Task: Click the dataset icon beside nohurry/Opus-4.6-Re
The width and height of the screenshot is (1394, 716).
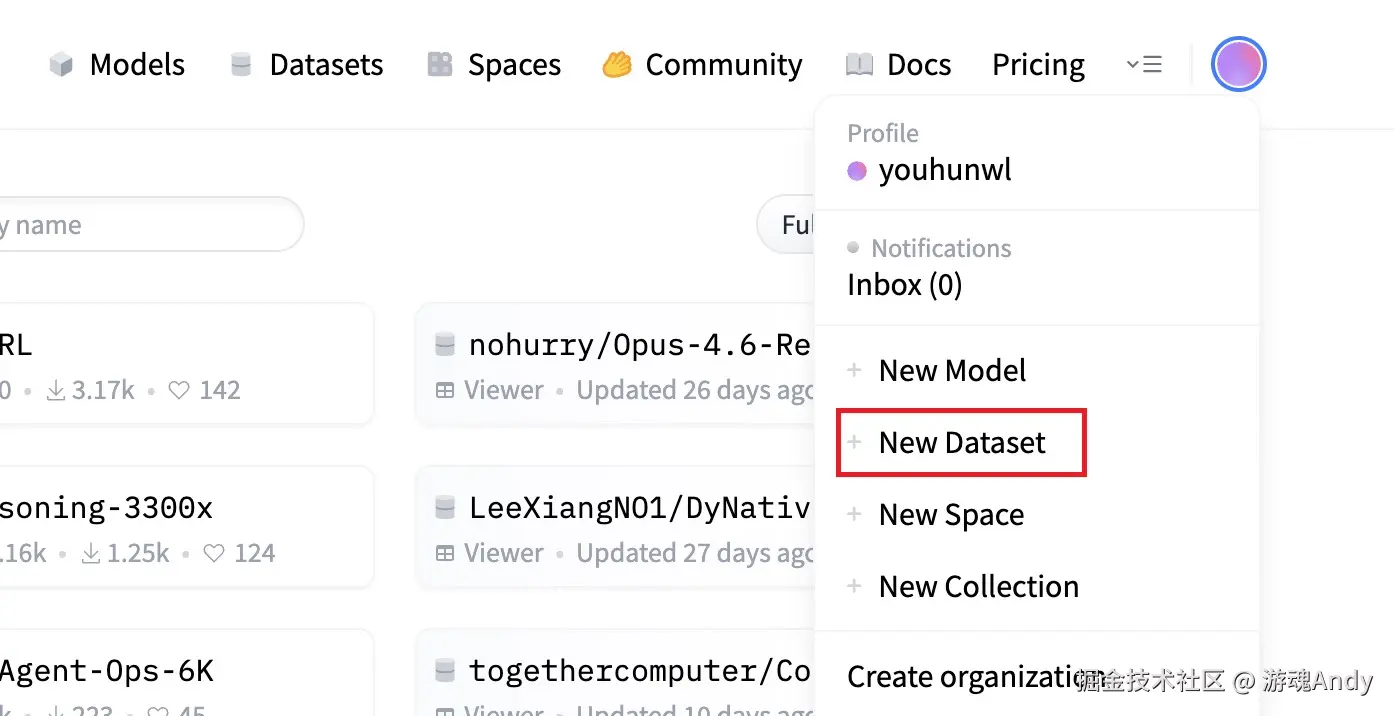Action: (x=444, y=344)
